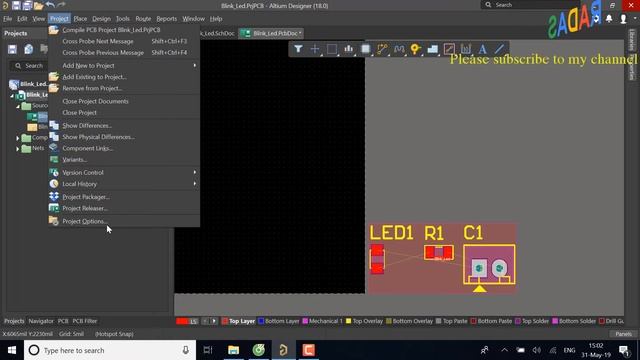This screenshot has height=360, width=640.
Task: Toggle the Bottom Overlay layer tab
Action: pyautogui.click(x=409, y=321)
